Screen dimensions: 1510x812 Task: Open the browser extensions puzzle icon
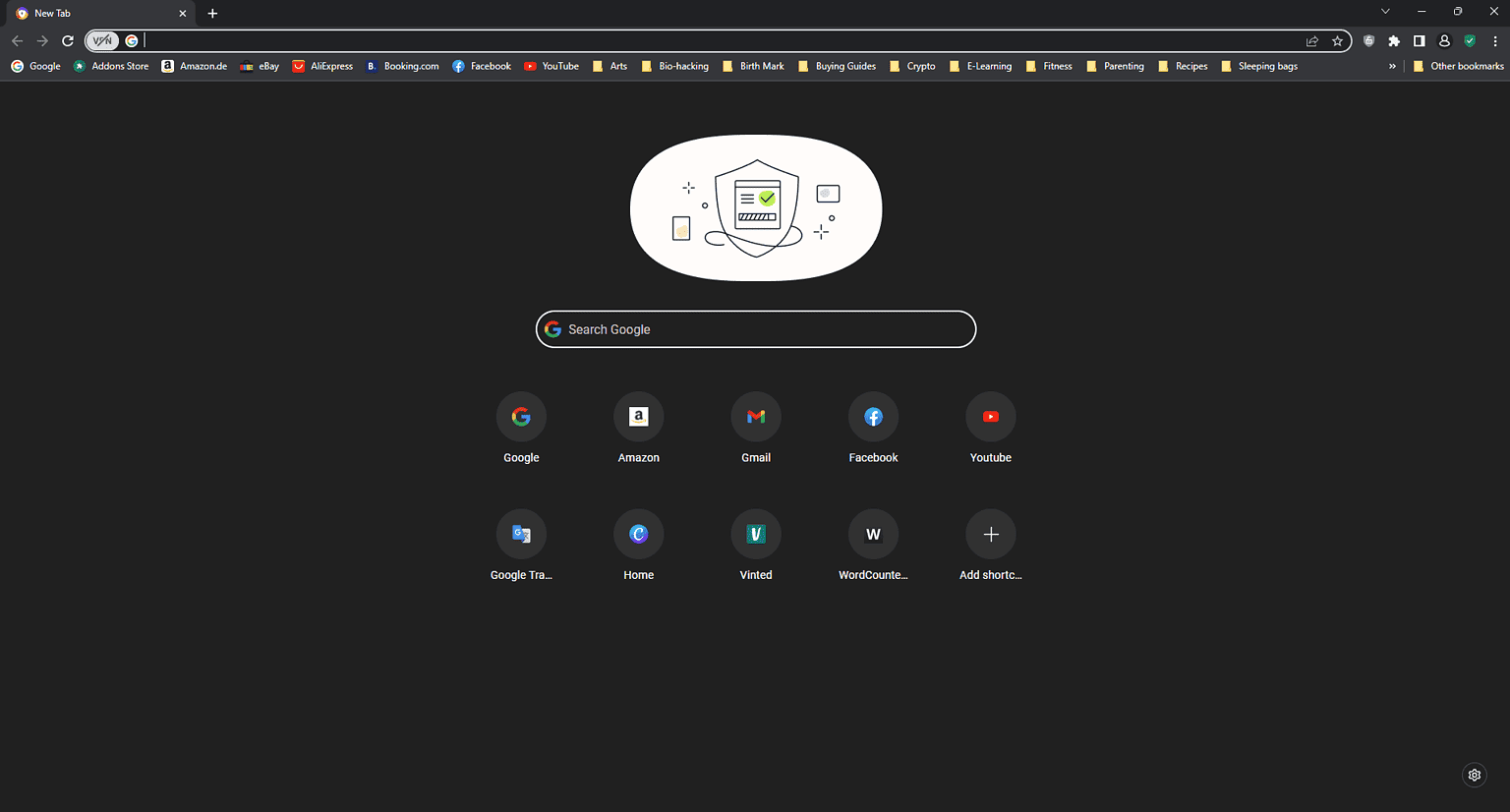point(1394,41)
